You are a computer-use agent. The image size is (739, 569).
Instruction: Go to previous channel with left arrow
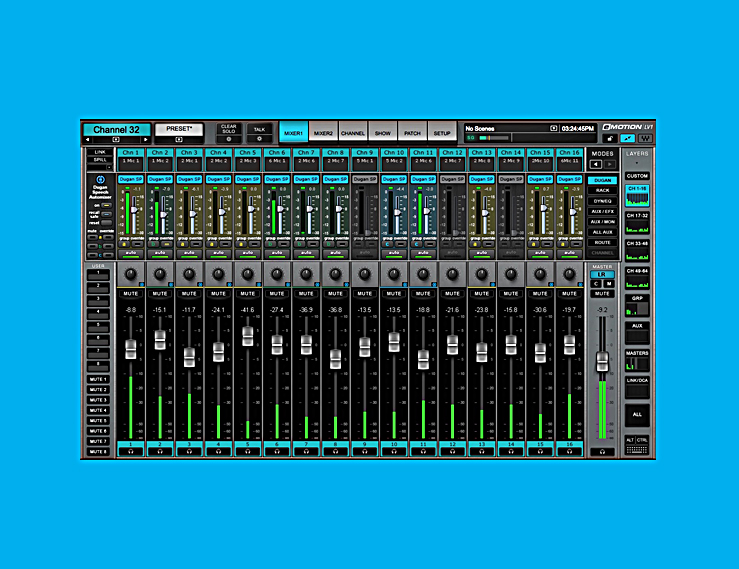(x=88, y=140)
